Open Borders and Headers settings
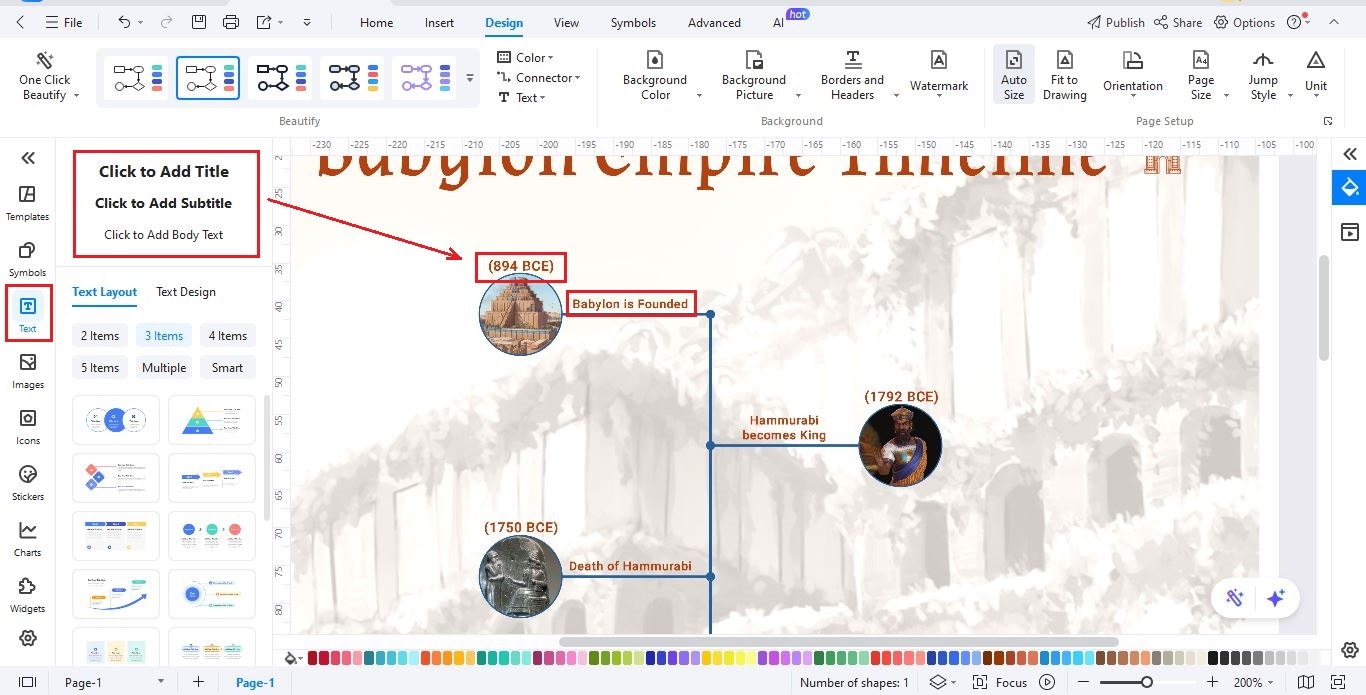The image size is (1366, 695). [851, 76]
